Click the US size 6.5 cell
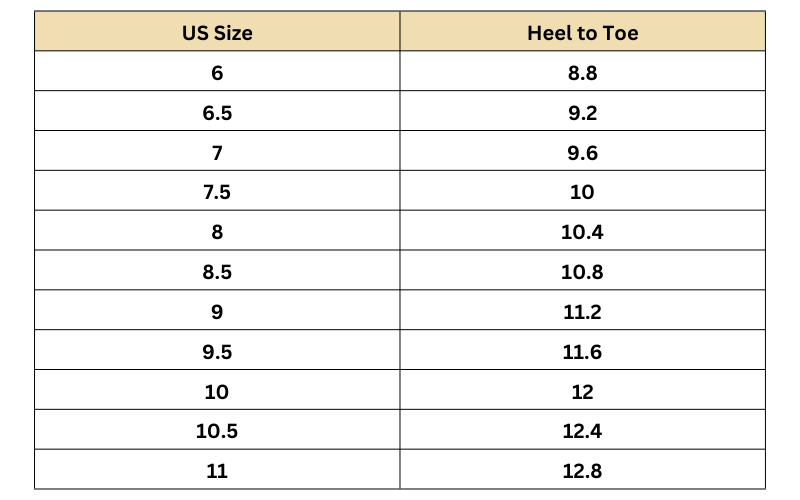 point(217,112)
